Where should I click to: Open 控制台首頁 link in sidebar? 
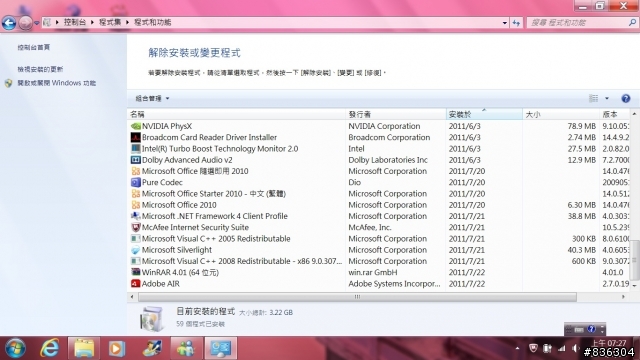point(33,47)
